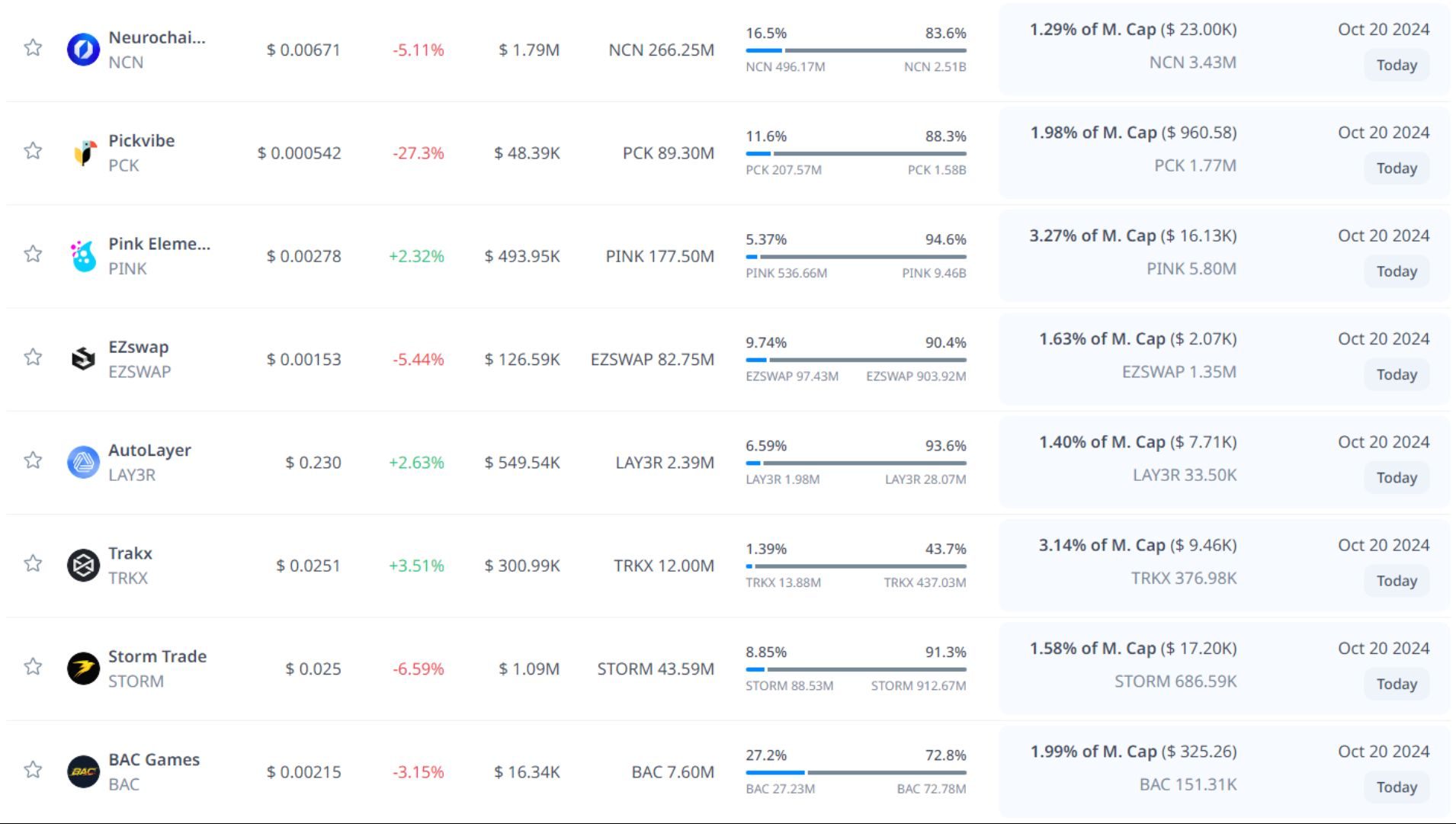Click the Neurochain NCN logo icon

pos(83,50)
